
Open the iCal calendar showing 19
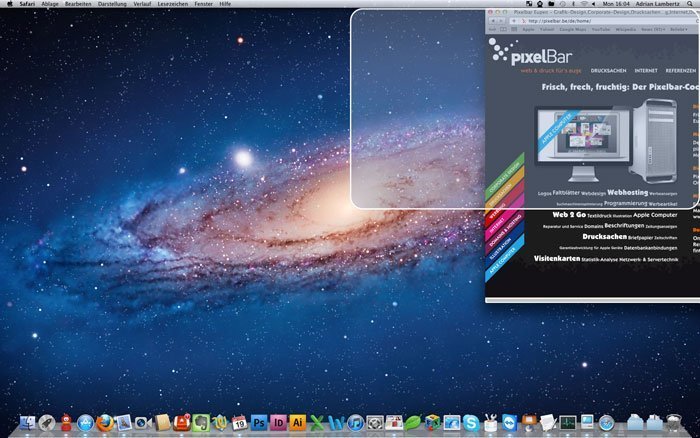239,422
